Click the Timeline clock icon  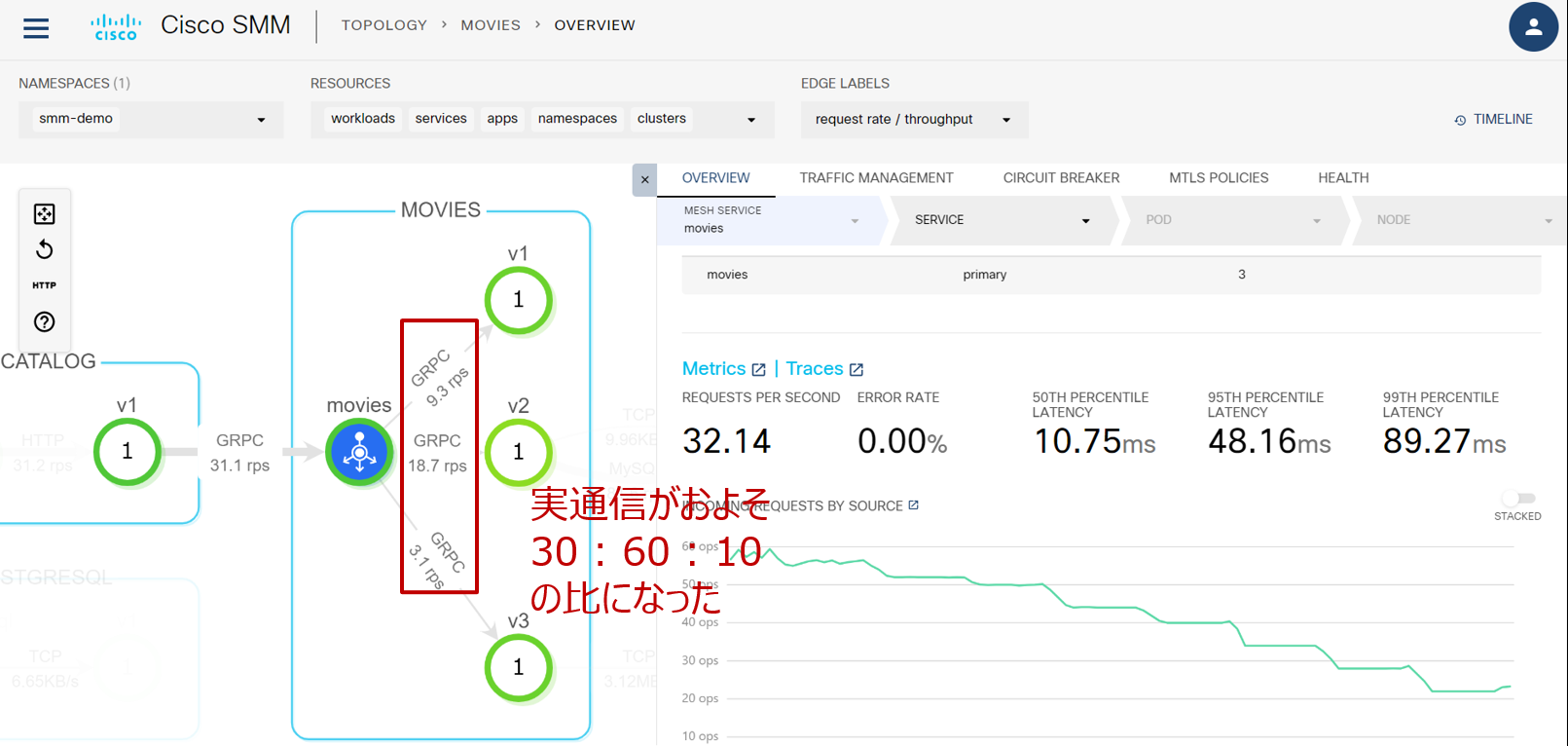tap(1460, 120)
